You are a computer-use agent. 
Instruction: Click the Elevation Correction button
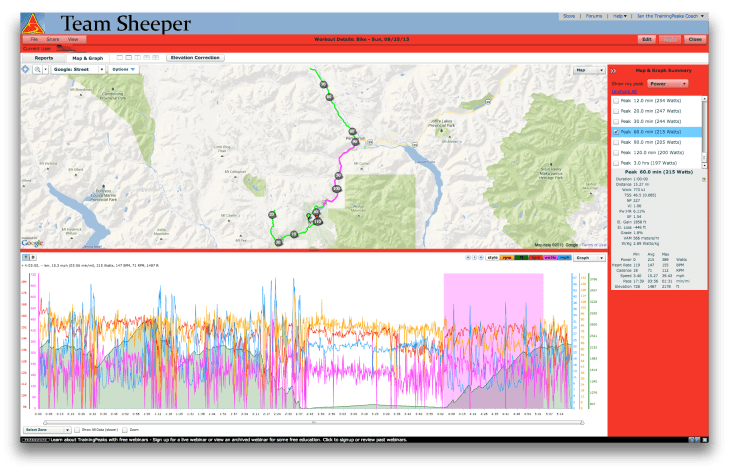point(195,58)
